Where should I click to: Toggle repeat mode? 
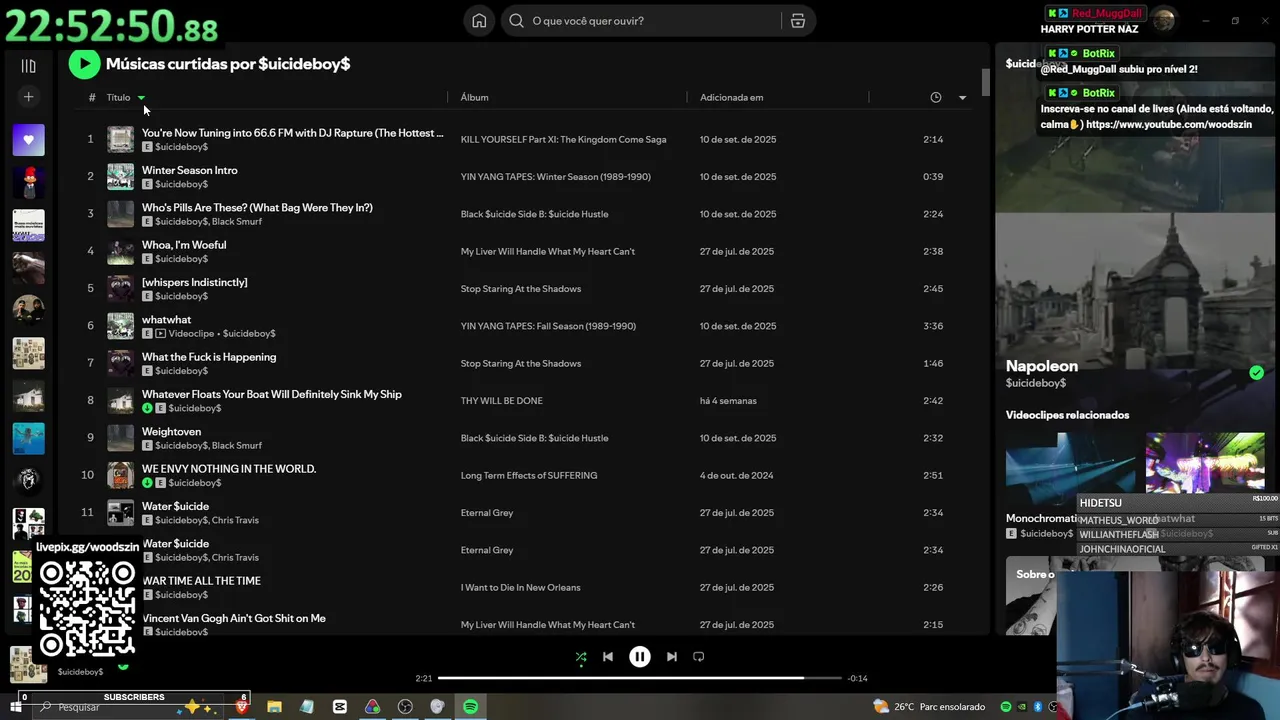pos(698,657)
